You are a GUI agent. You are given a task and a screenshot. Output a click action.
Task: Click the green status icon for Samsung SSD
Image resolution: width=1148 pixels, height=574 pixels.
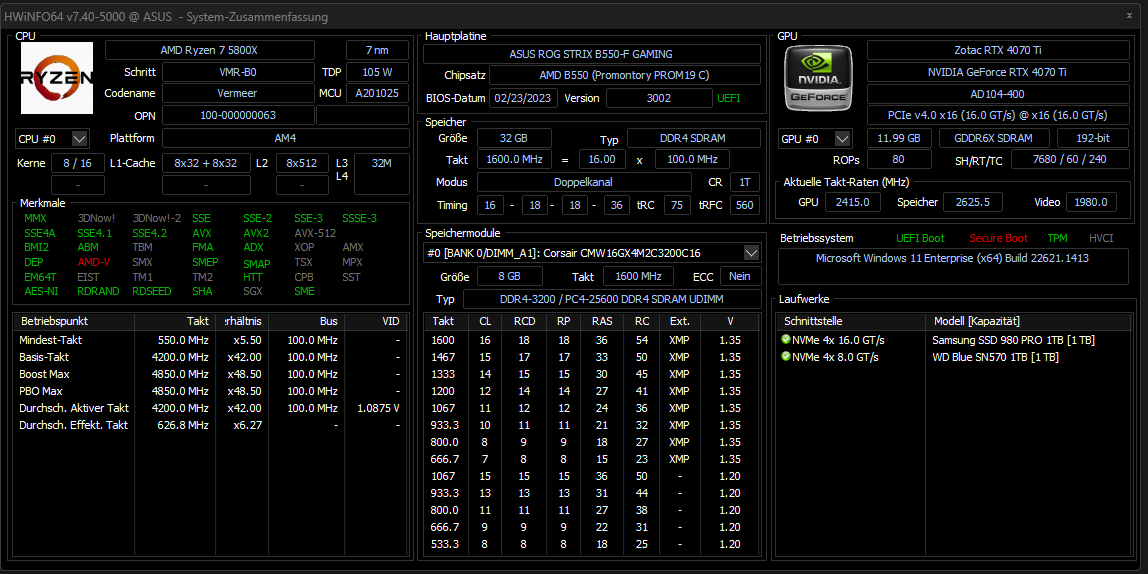786,340
